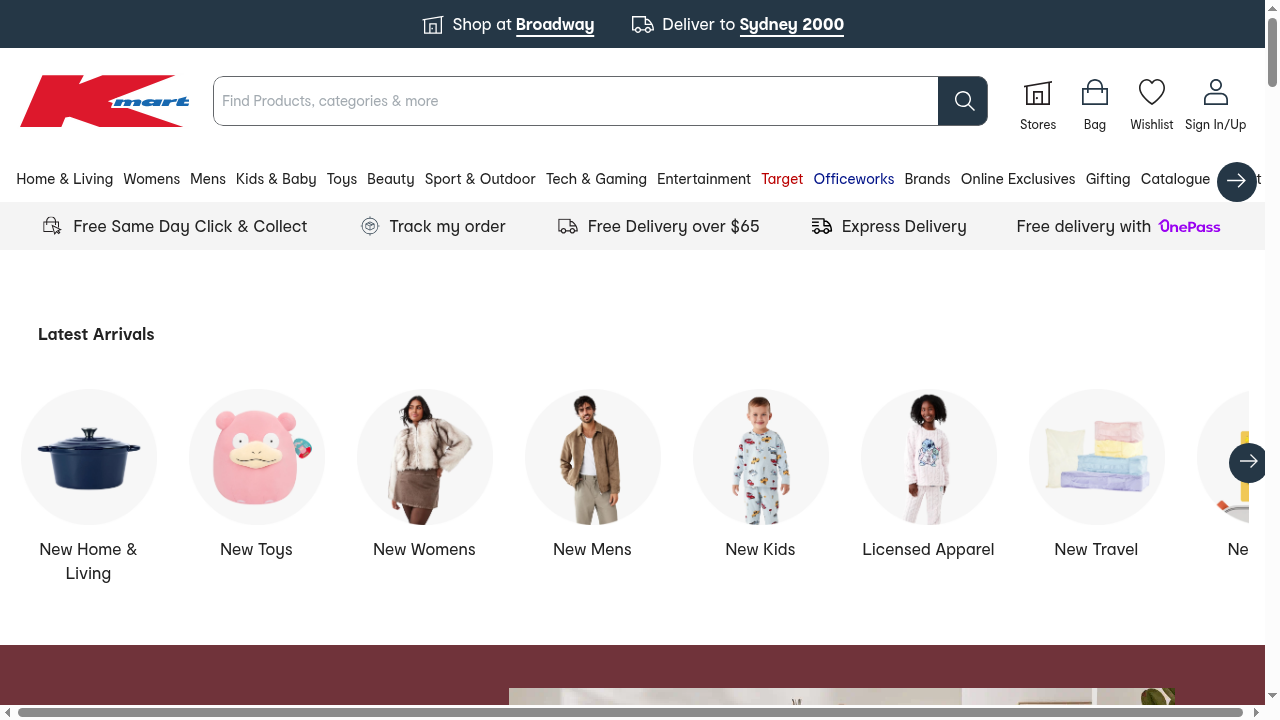The height and width of the screenshot is (720, 1280).
Task: Open New Mens thumbnail image
Action: (593, 457)
